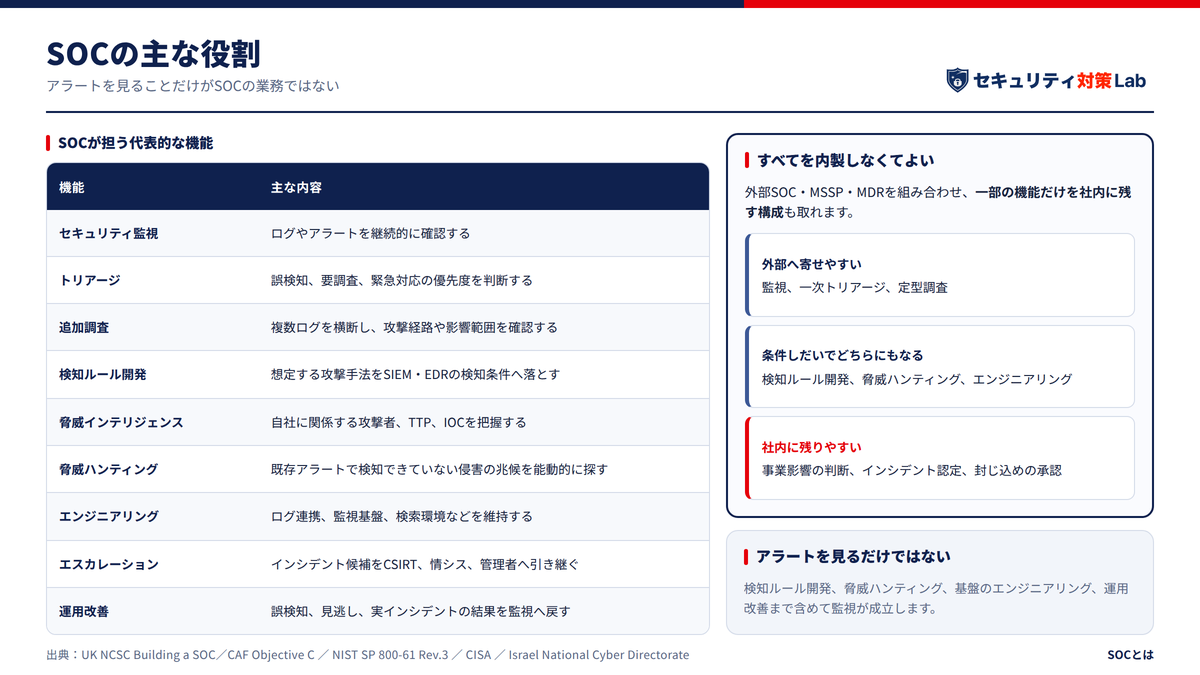Click the セキュリティ対策Lab brand text
The image size is (1200, 675).
pos(1060,81)
